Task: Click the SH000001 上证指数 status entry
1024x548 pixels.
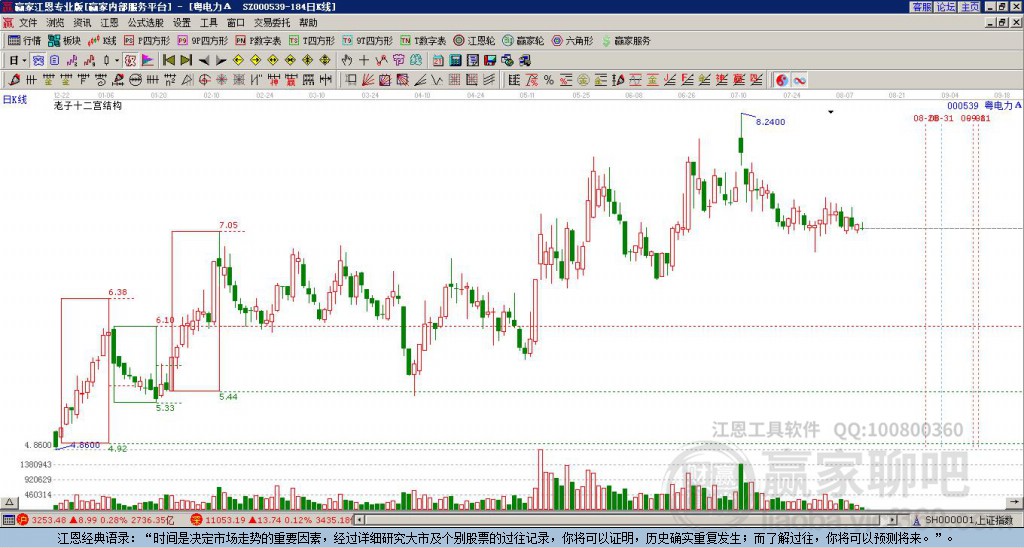Action: click(x=968, y=521)
